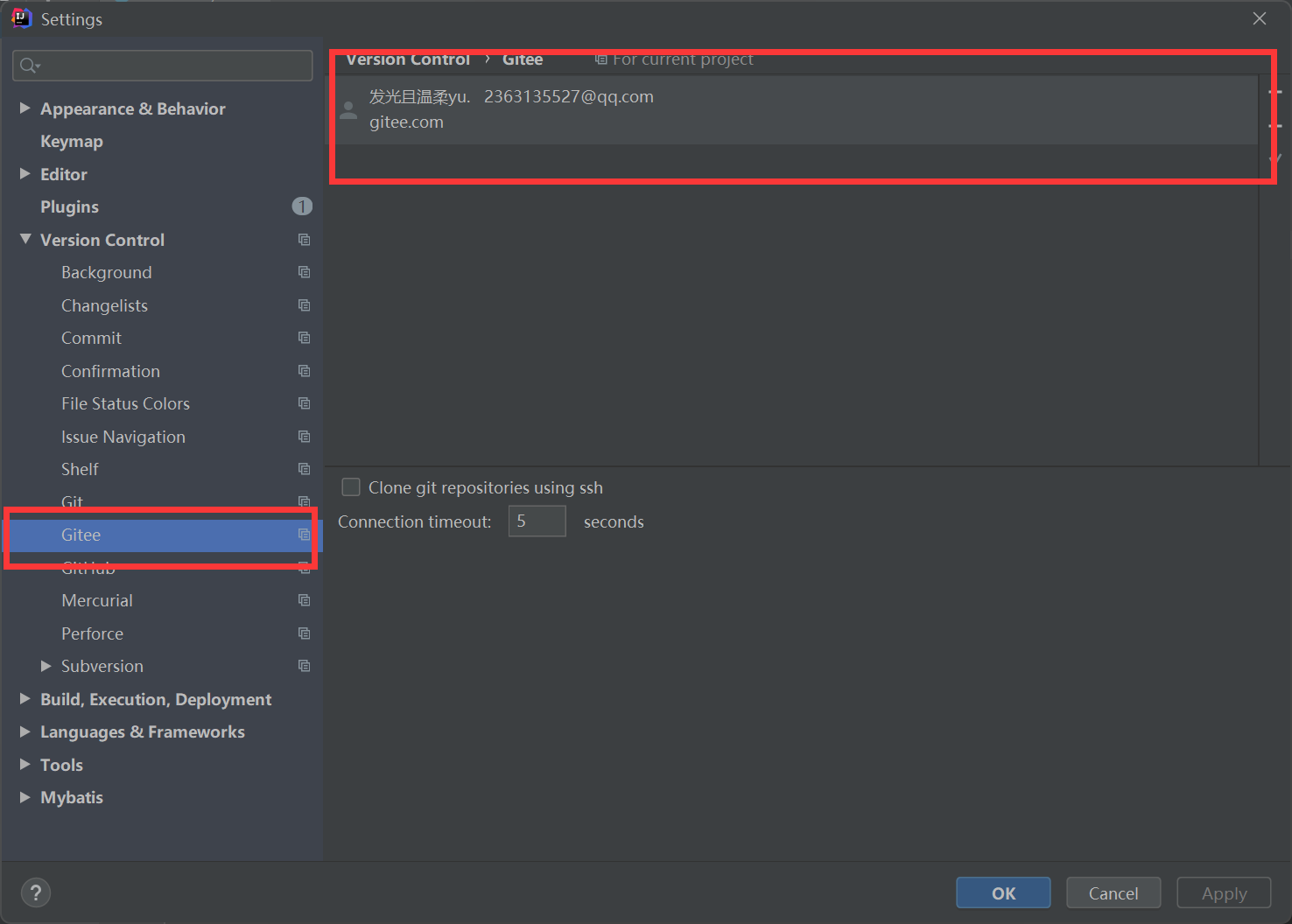Screen dimensions: 1292x924
Task: Click the 2363135527@qq.com email text
Action: (x=569, y=96)
